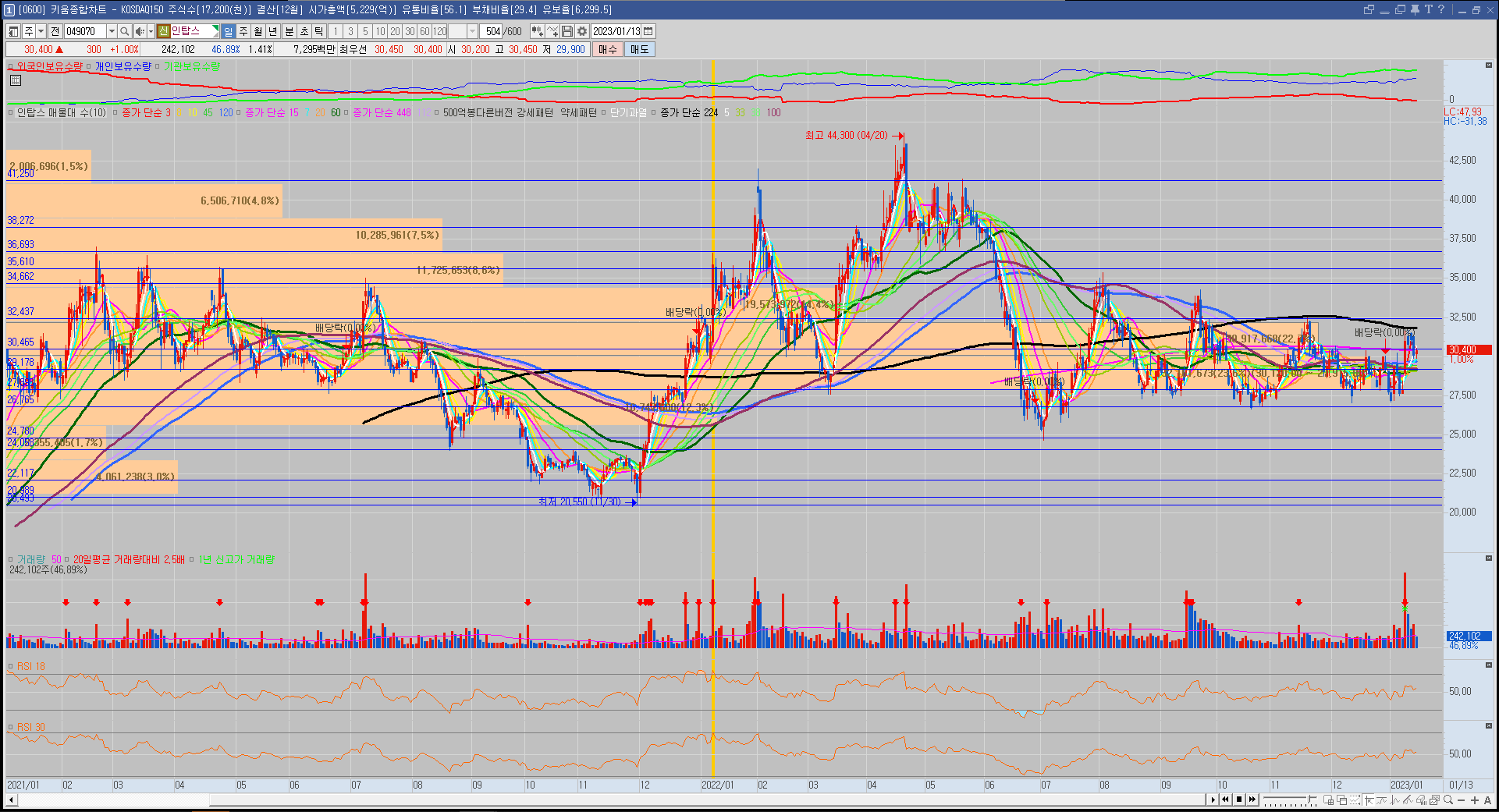Click the RSI 18 indicator label

[31, 666]
